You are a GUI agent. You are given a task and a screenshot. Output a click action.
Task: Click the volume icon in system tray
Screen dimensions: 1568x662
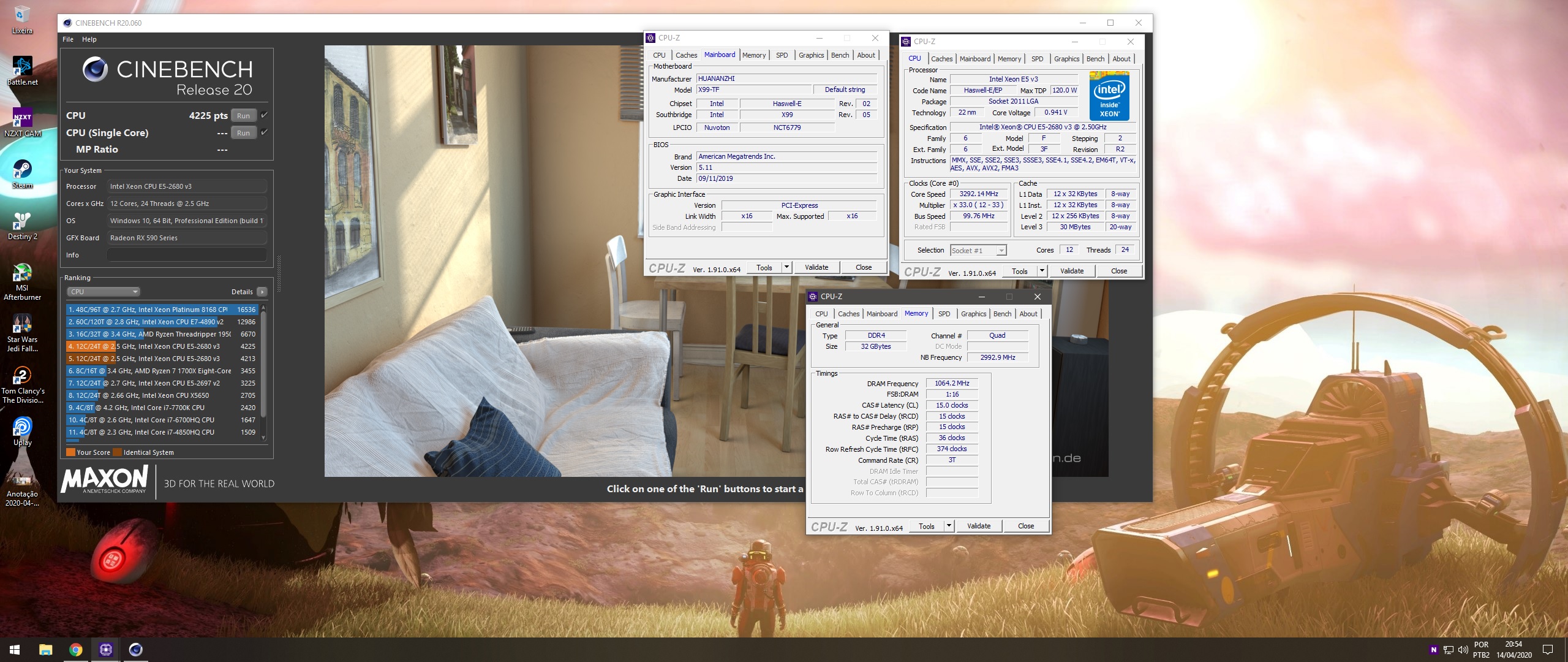(1463, 650)
